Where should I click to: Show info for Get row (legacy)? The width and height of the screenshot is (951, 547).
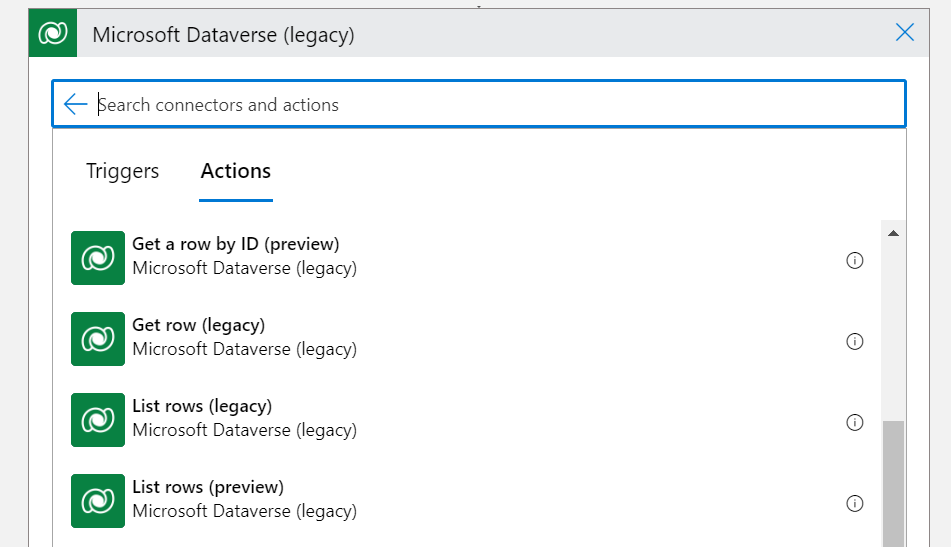pyautogui.click(x=855, y=341)
